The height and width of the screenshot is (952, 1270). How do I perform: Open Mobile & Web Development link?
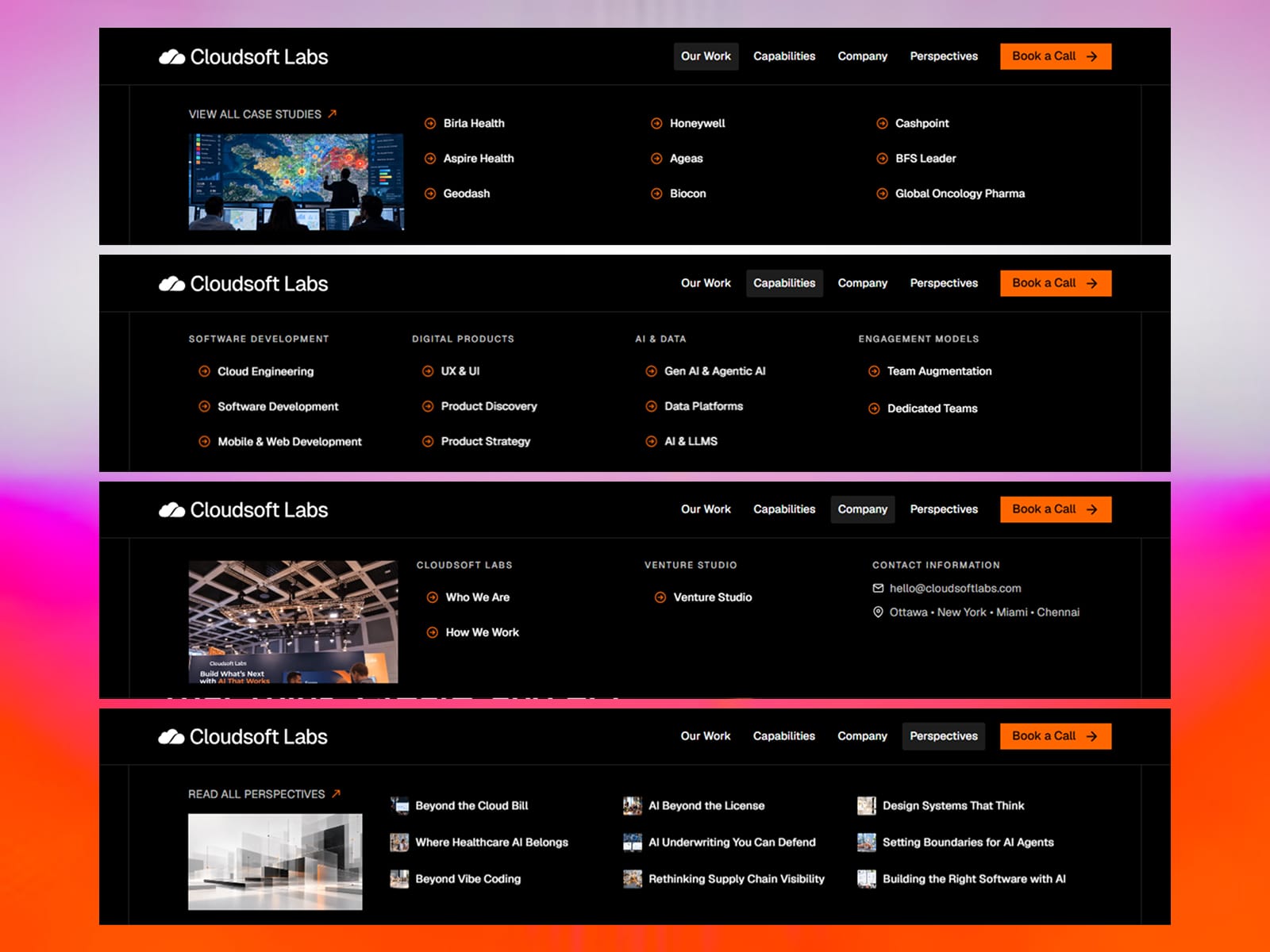click(290, 442)
